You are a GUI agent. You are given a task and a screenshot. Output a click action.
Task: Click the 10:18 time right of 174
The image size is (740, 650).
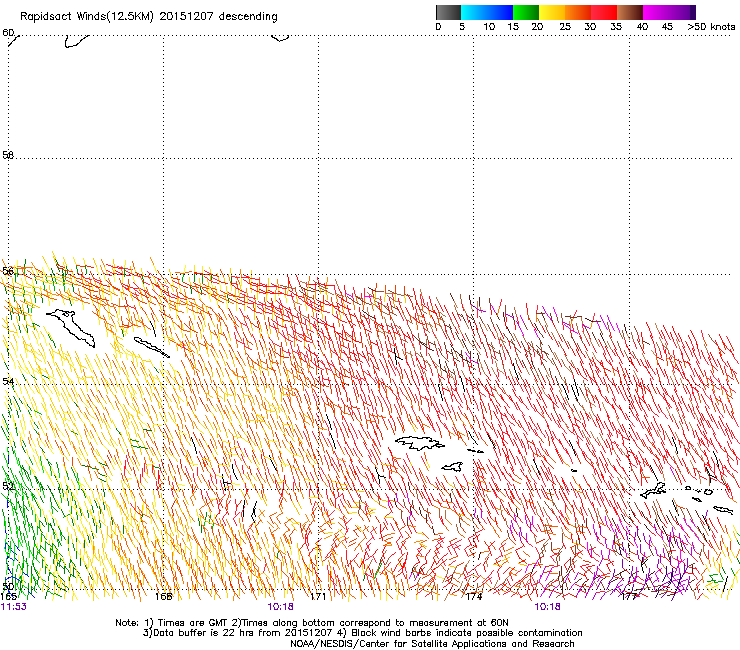547,607
